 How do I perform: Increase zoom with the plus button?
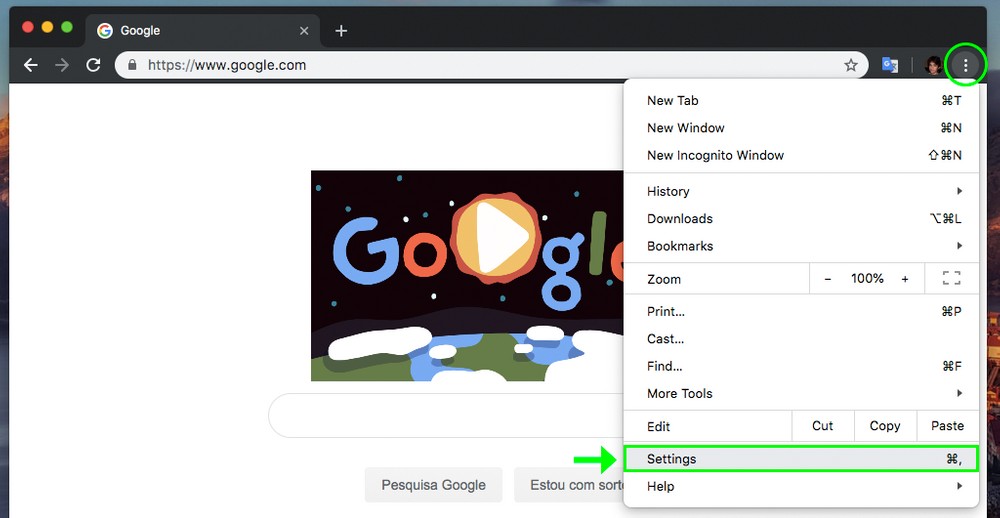tap(905, 279)
